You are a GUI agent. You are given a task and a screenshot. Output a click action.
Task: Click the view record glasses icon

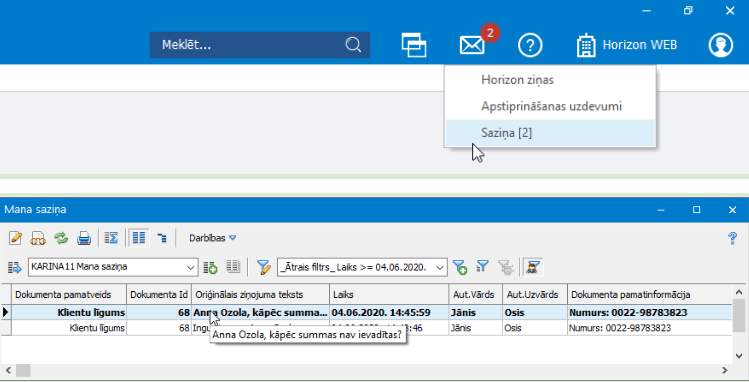coord(38,238)
